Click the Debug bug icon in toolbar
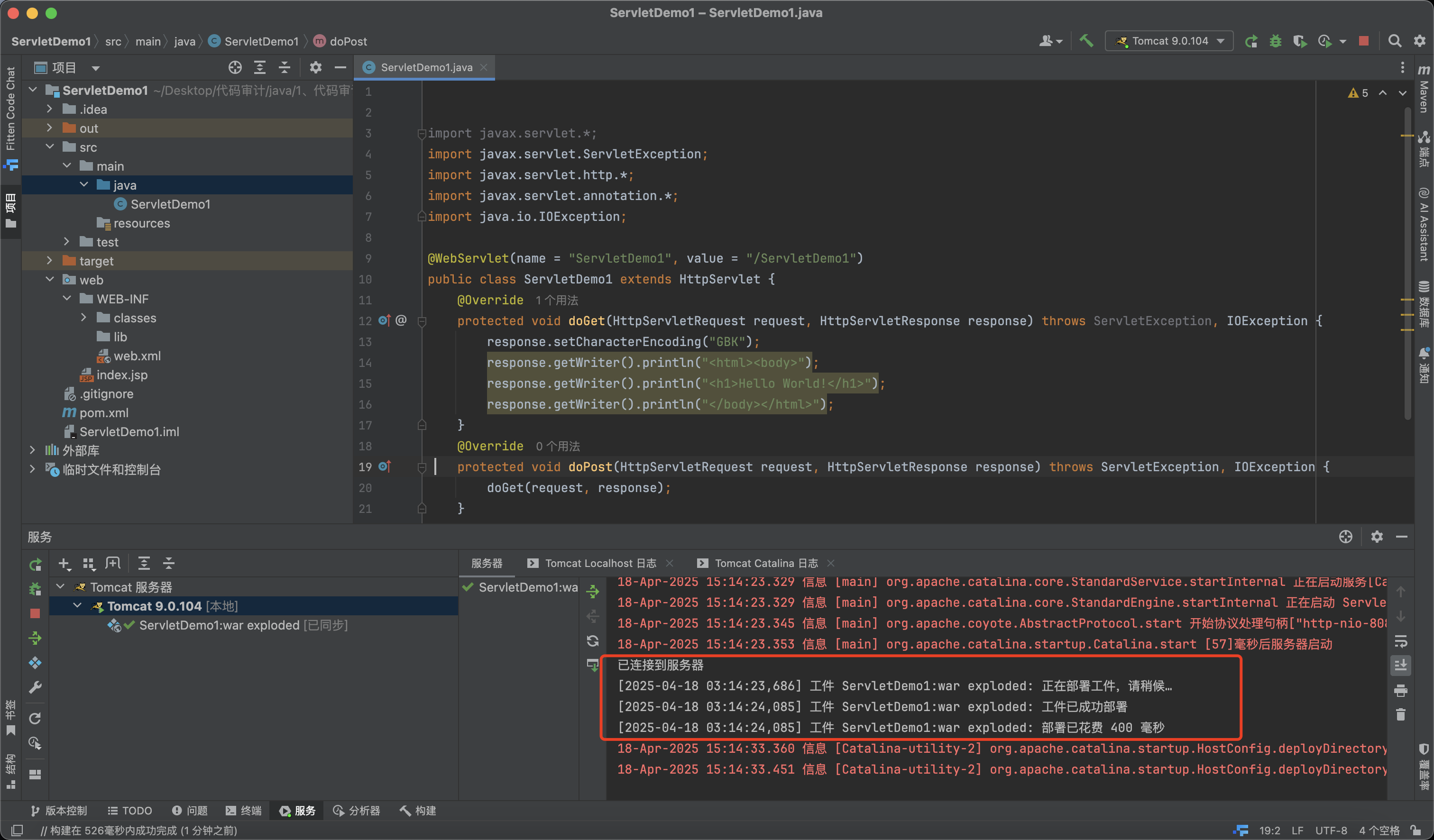The width and height of the screenshot is (1434, 840). tap(1275, 41)
